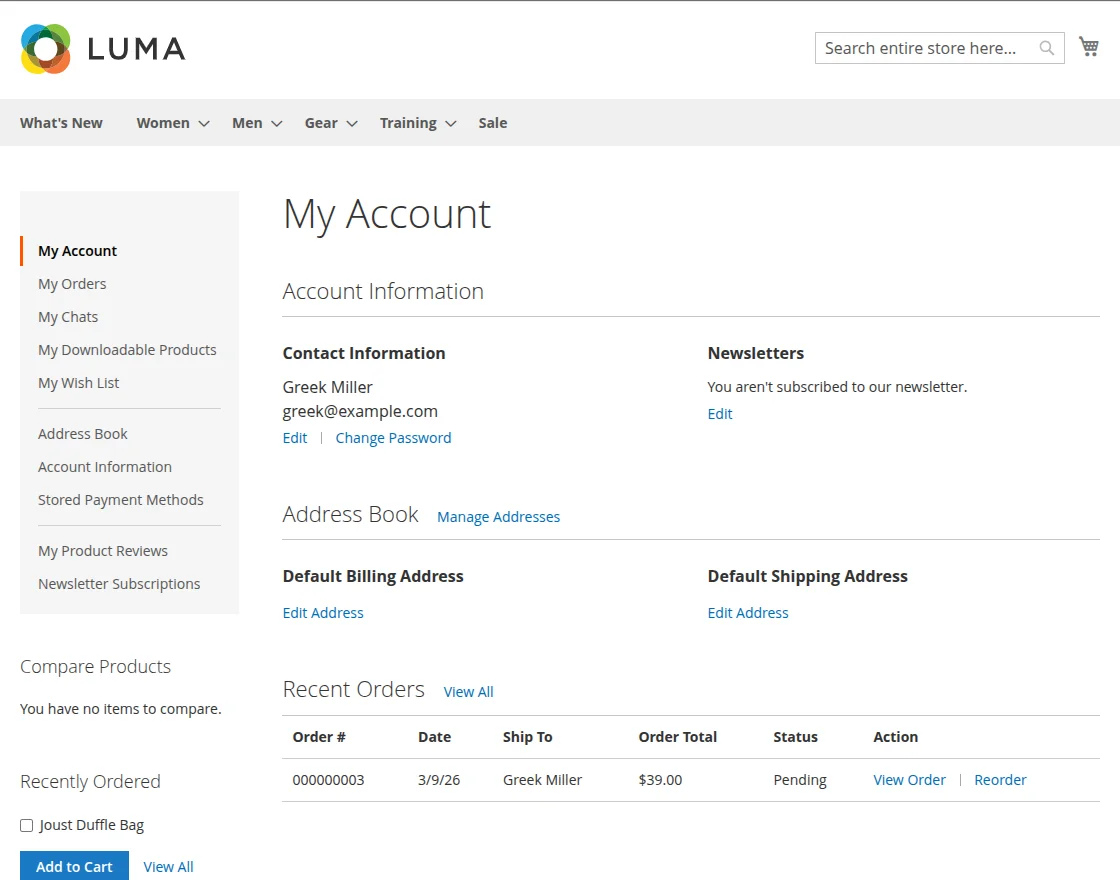
Task: Check the Joust Duffle Bag checkbox
Action: (27, 825)
